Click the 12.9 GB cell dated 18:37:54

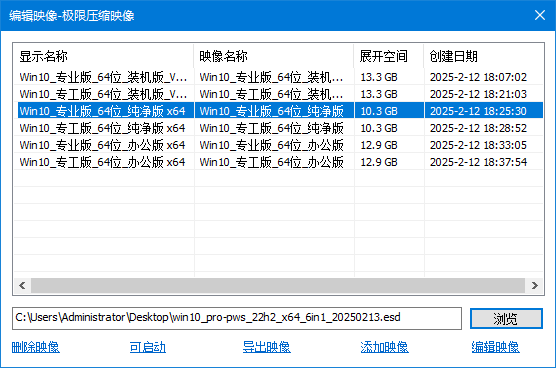(379, 162)
